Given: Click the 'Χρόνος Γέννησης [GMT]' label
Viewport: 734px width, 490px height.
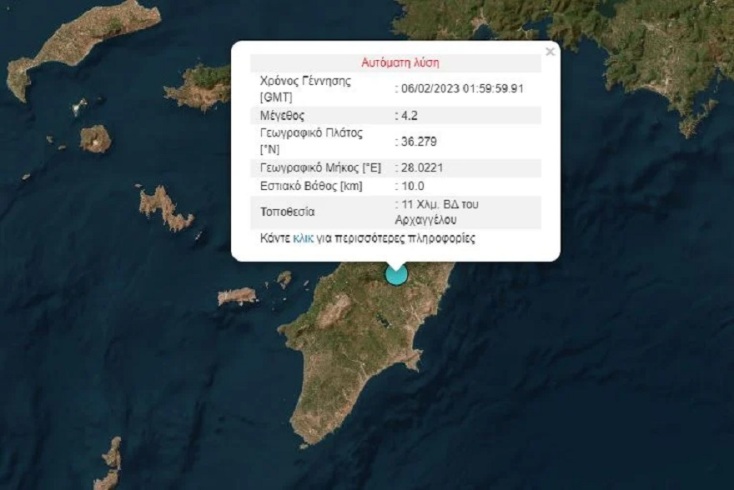Looking at the screenshot, I should [x=305, y=89].
